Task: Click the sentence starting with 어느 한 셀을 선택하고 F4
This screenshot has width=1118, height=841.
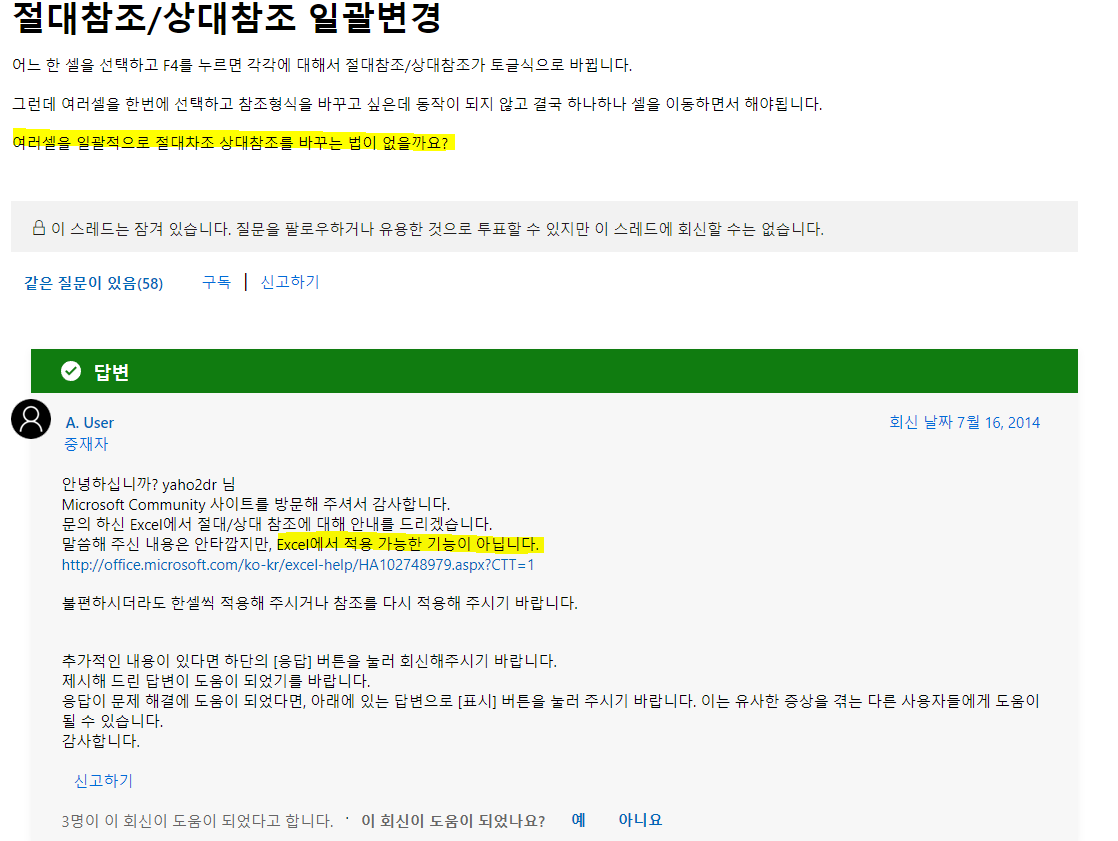Action: [x=322, y=65]
